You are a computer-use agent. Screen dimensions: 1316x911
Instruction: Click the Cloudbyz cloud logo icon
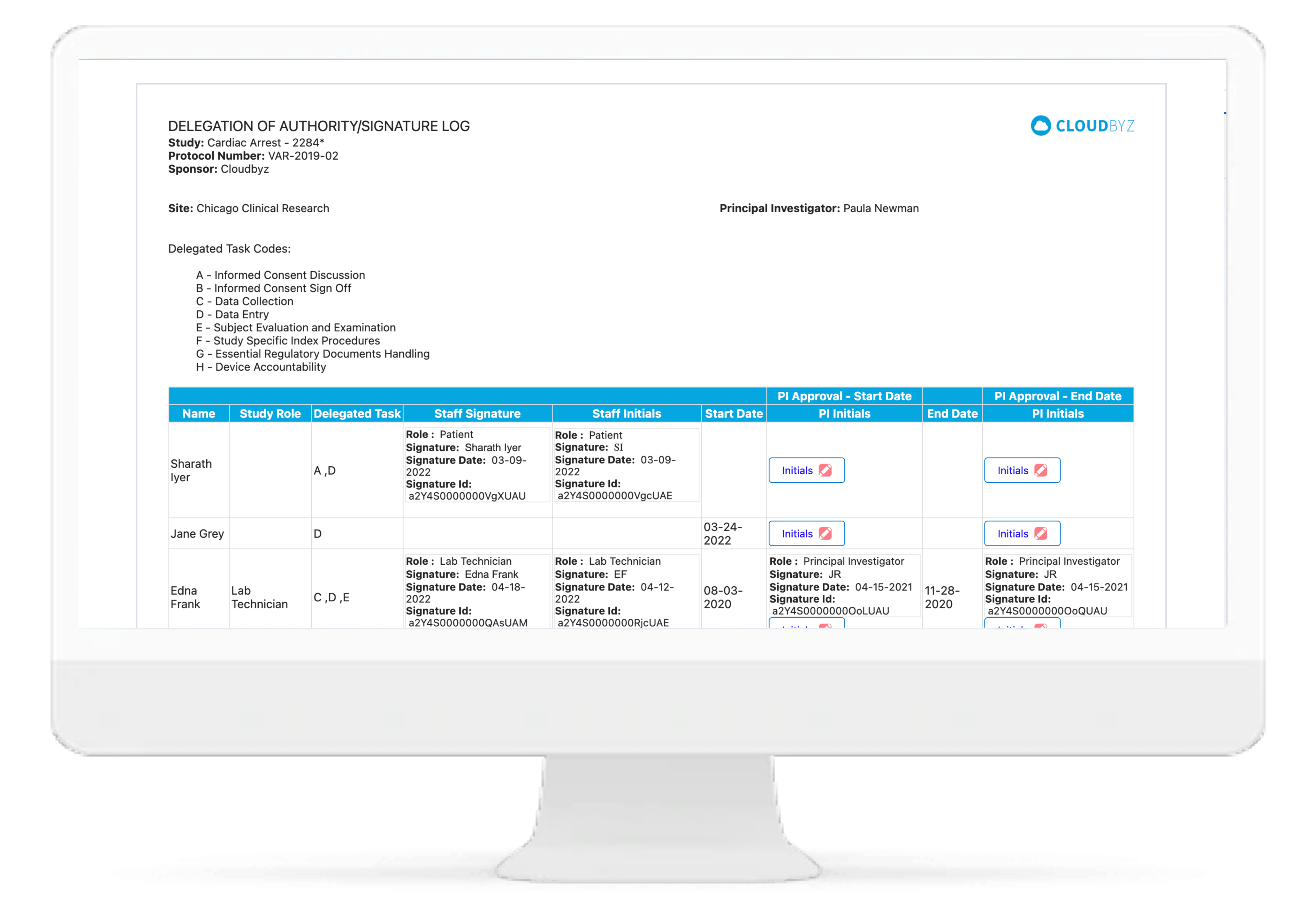pos(1040,125)
